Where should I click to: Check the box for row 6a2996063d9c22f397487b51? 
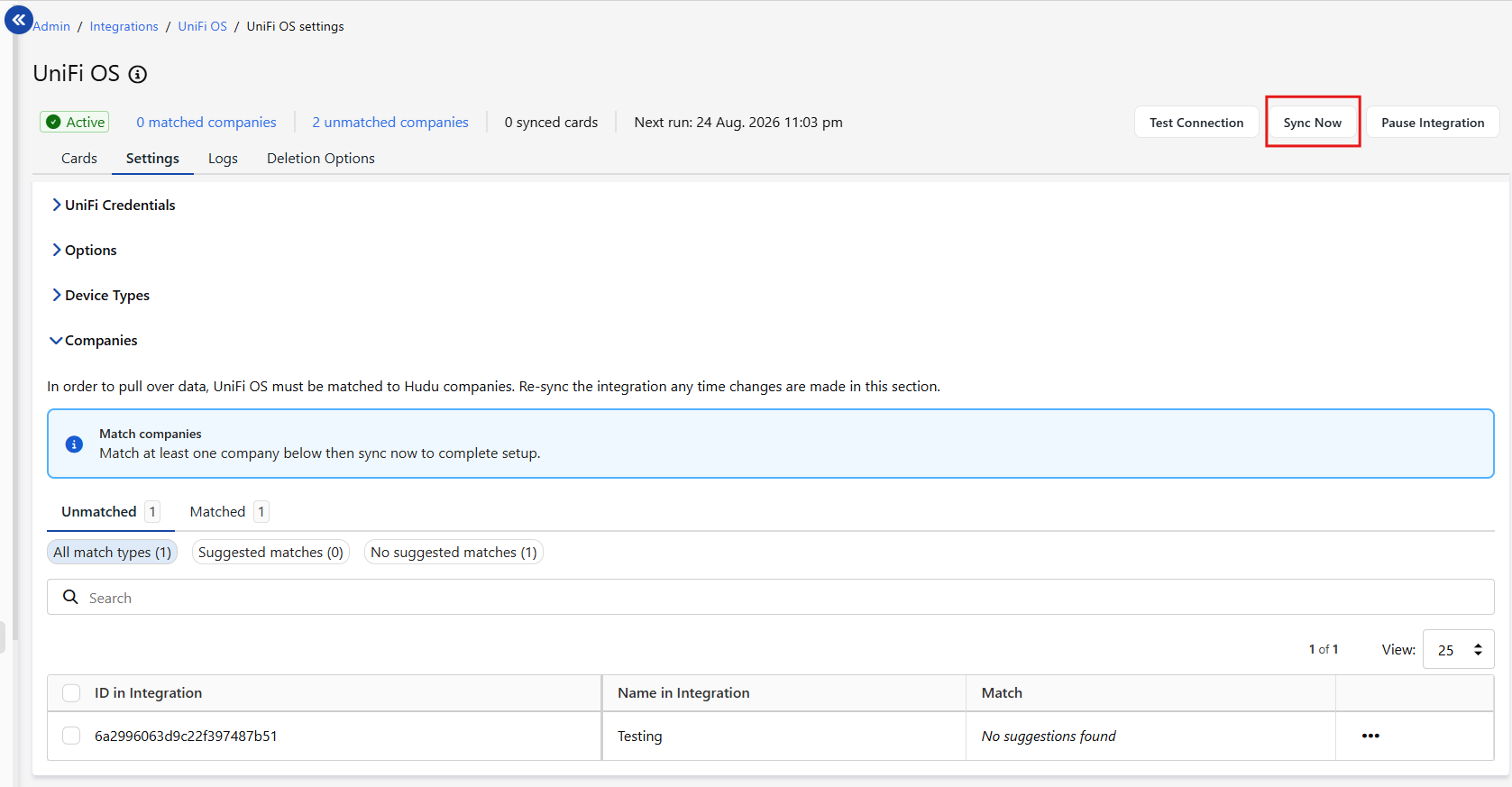coord(71,736)
